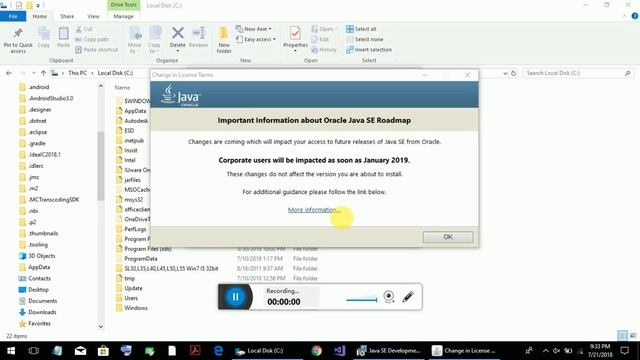
Task: Expand the Easy access dropdown
Action: [256, 39]
